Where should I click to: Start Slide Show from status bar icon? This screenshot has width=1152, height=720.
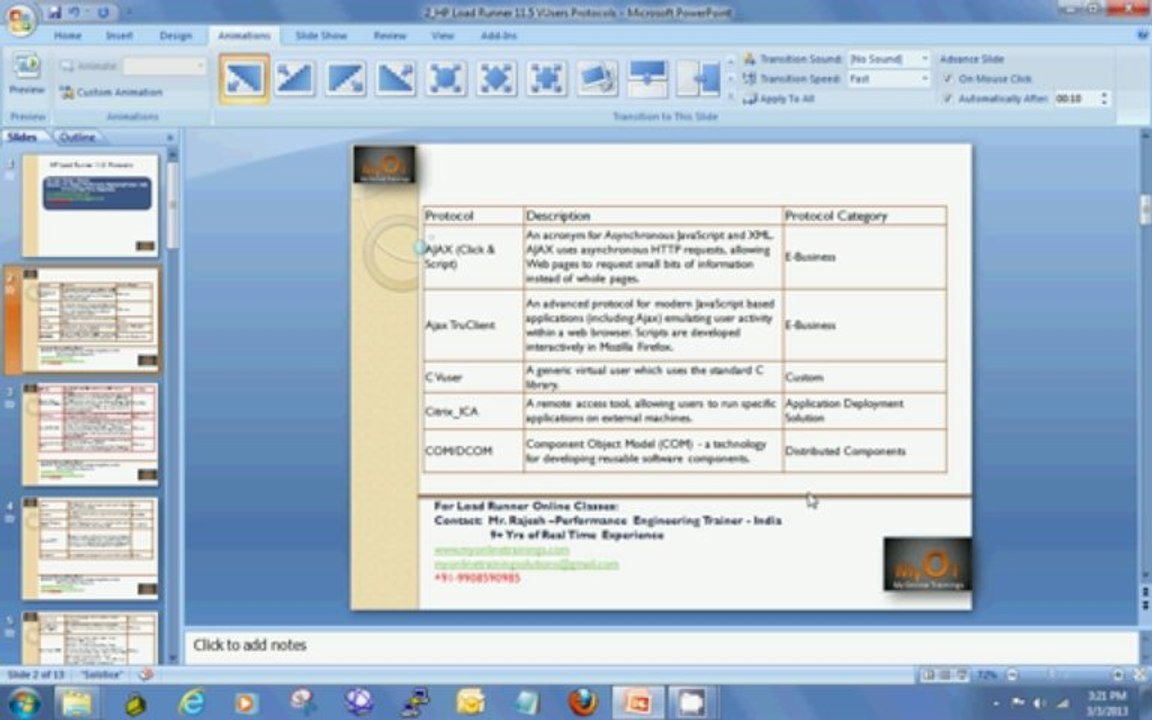tap(962, 674)
